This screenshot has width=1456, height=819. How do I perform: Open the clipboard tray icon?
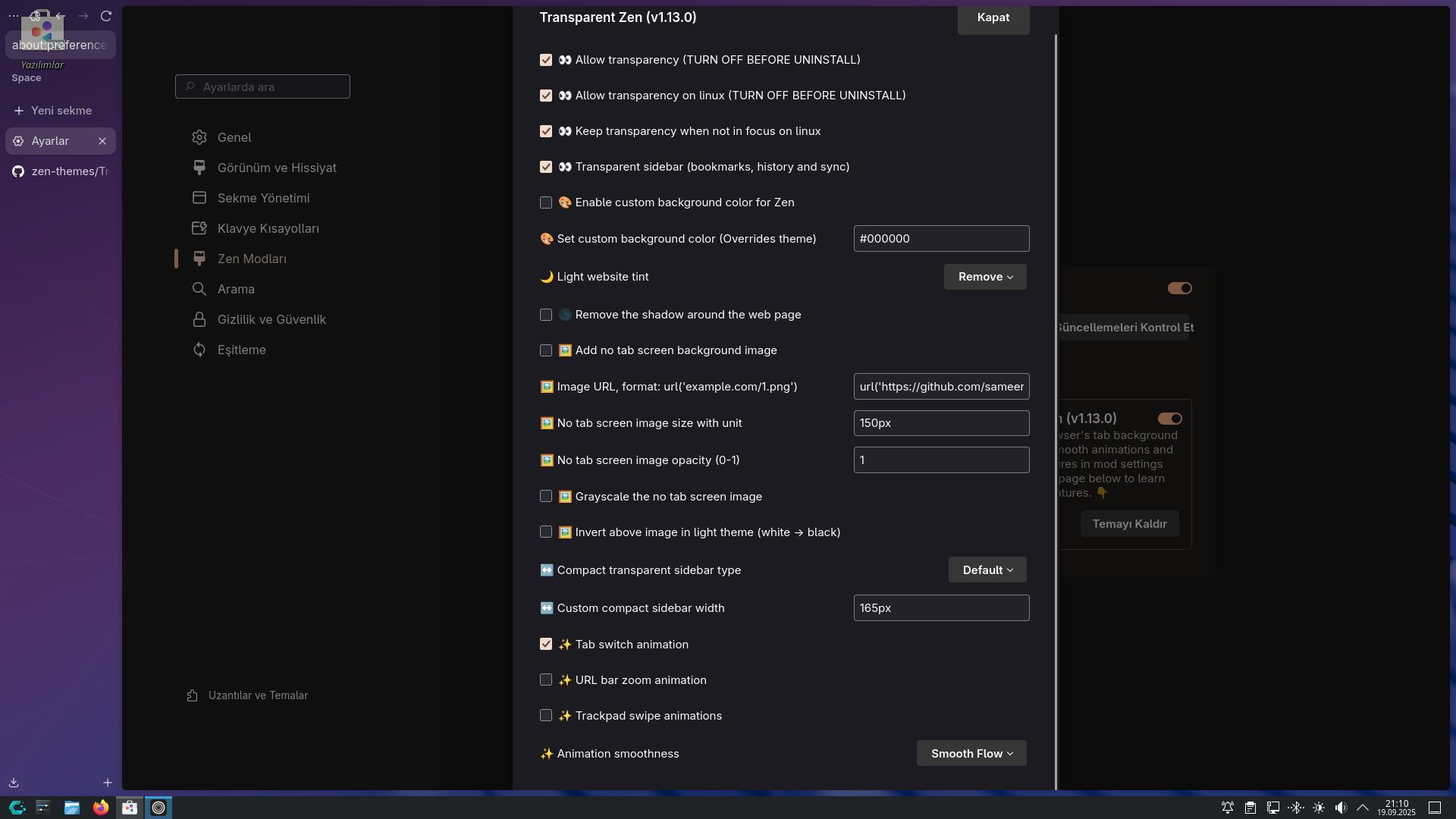point(1250,808)
